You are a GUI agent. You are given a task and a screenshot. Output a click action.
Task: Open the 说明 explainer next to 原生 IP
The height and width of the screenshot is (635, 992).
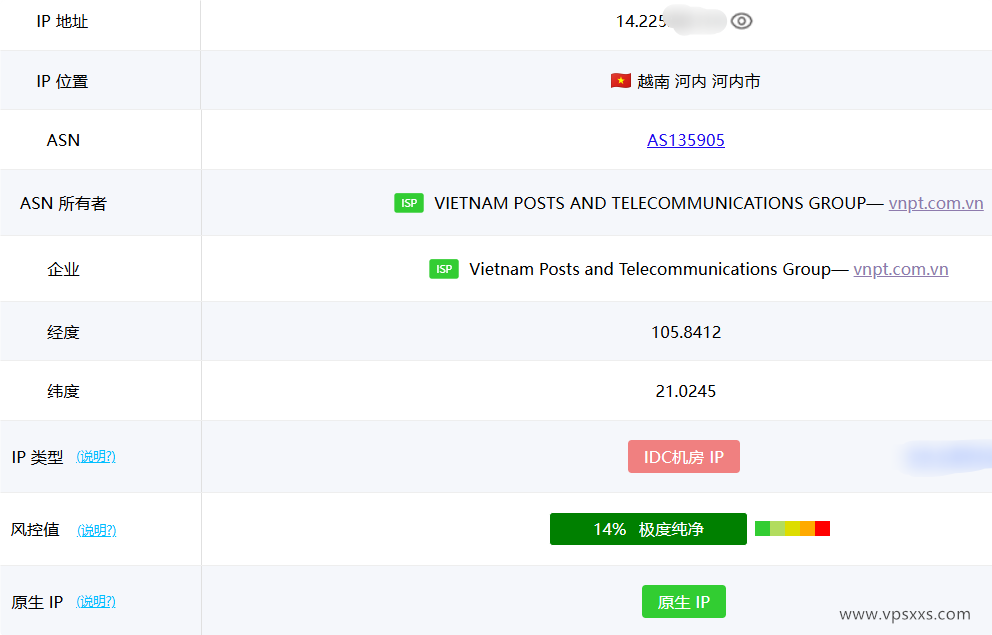point(97,601)
